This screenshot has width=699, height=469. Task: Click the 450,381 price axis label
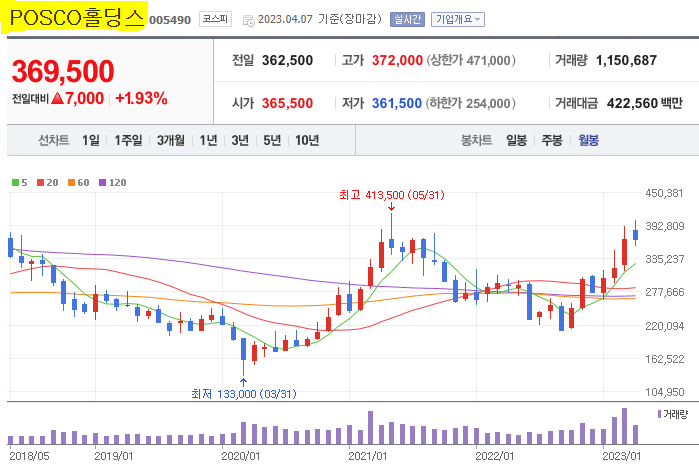pyautogui.click(x=664, y=193)
